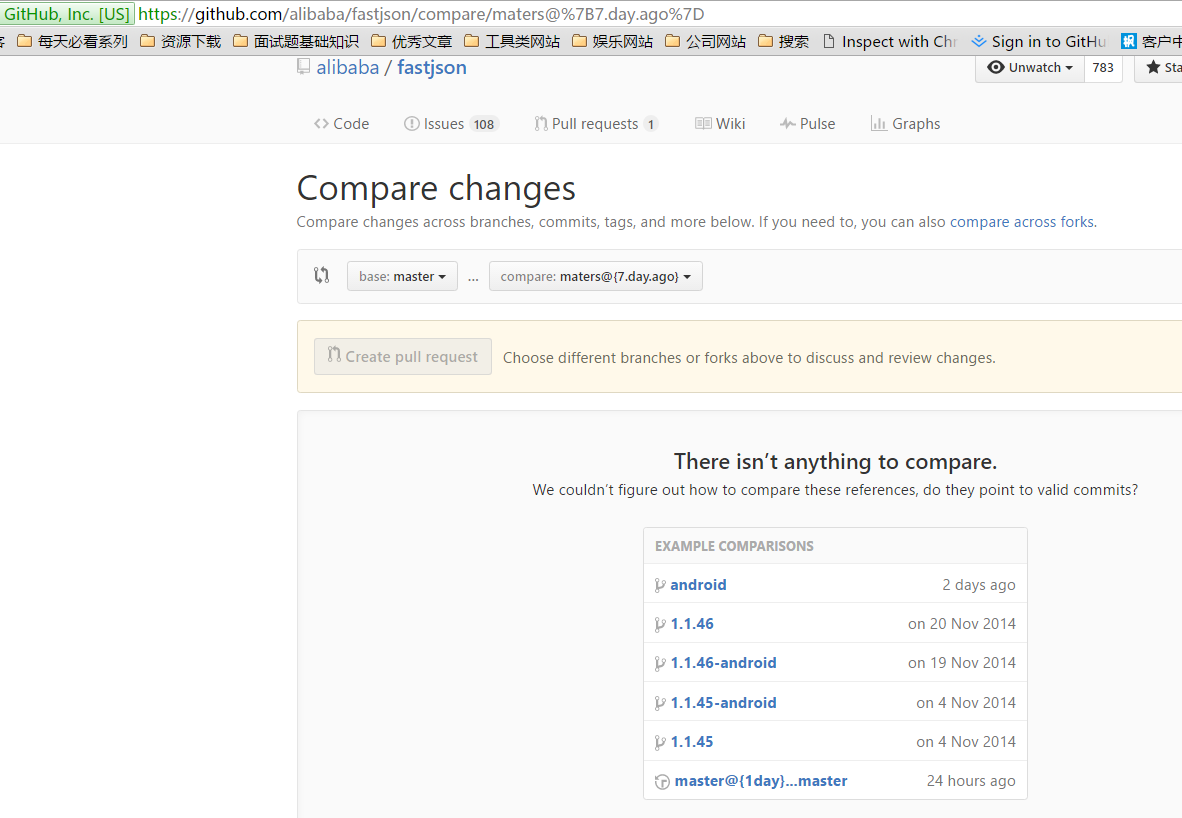Click the Create pull request button

coord(403,357)
